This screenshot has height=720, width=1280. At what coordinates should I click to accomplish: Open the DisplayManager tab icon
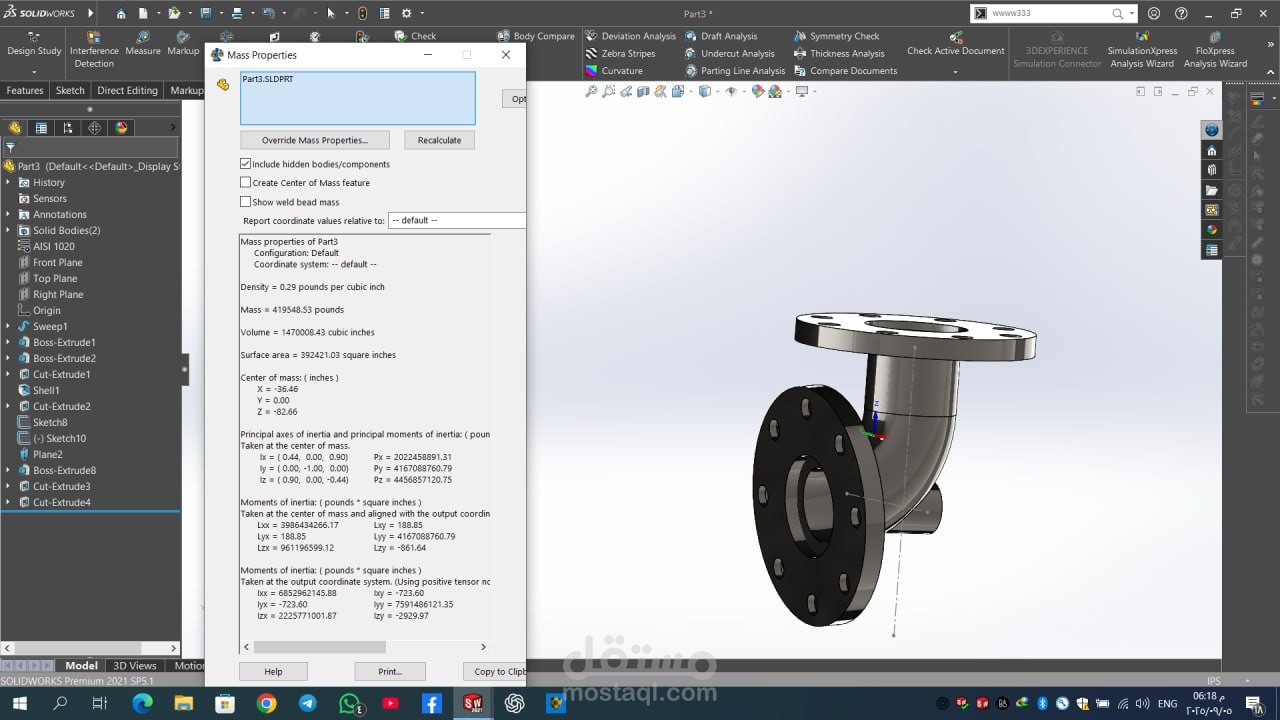121,128
